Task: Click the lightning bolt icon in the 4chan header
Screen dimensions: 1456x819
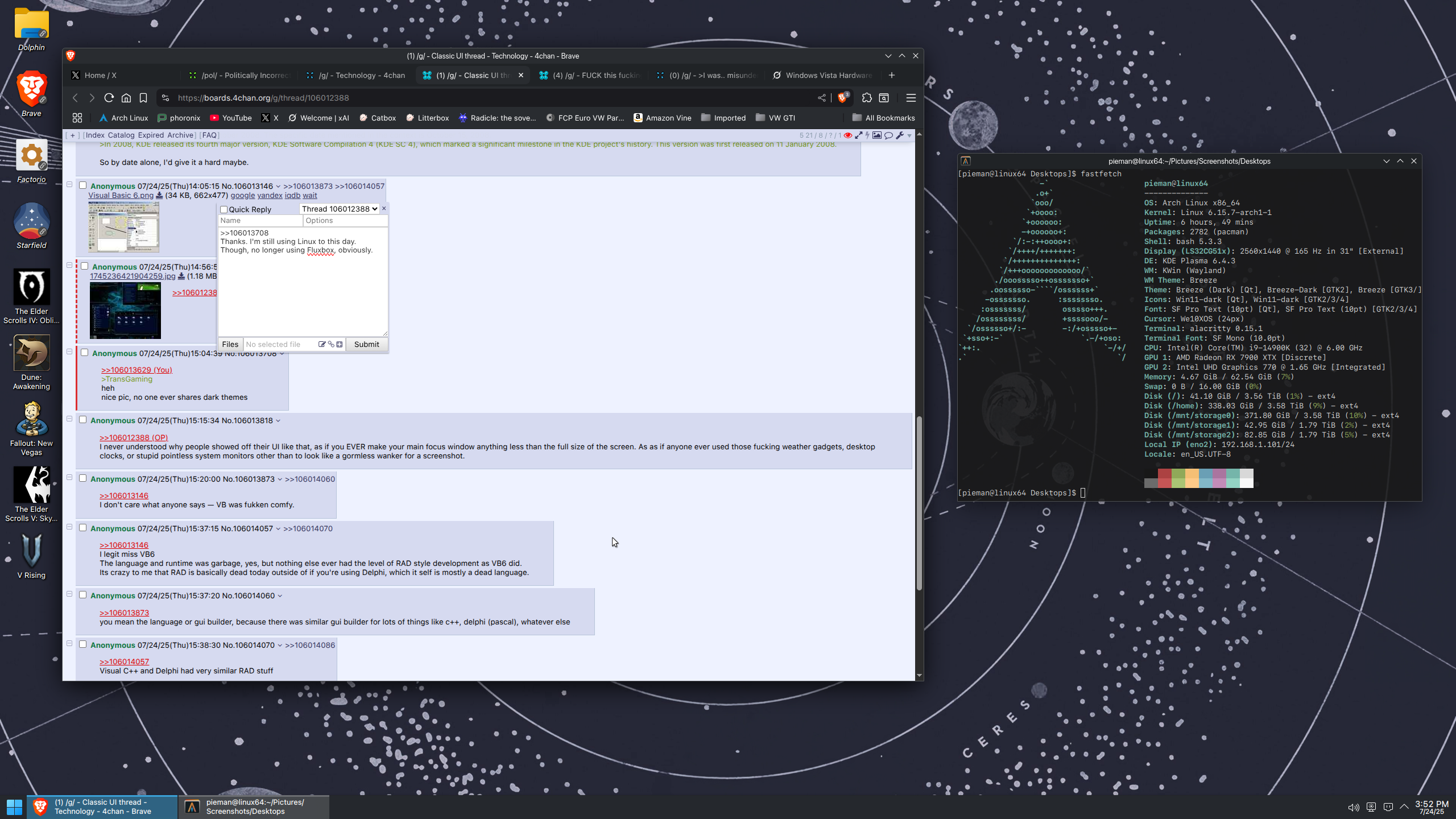Action: click(x=867, y=135)
